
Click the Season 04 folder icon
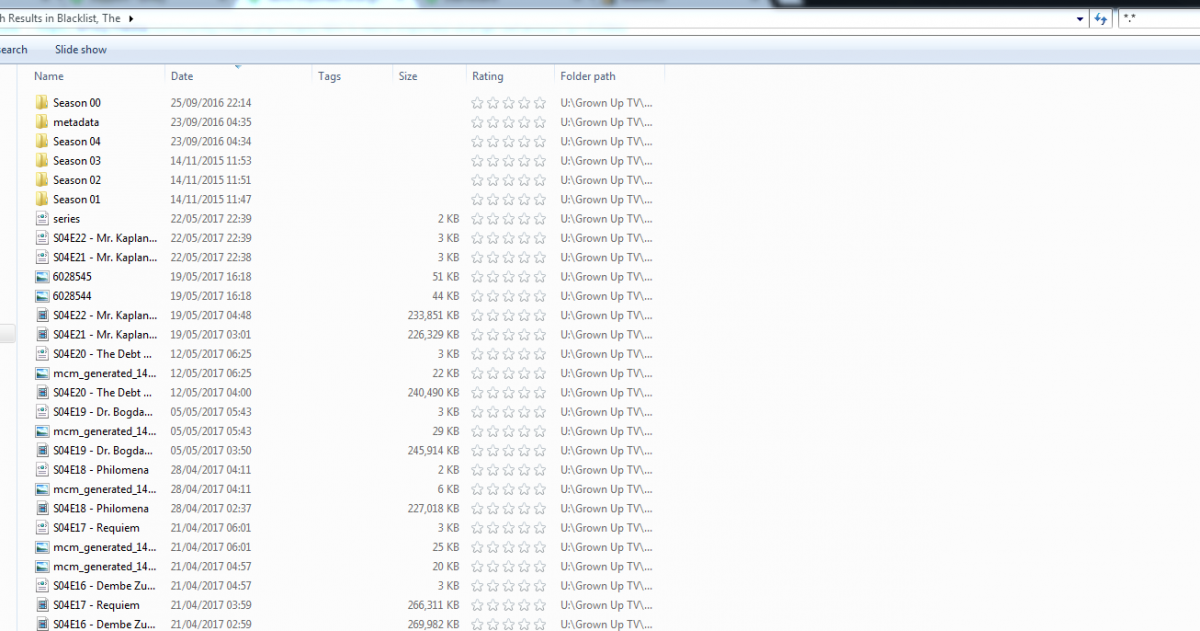[x=41, y=141]
